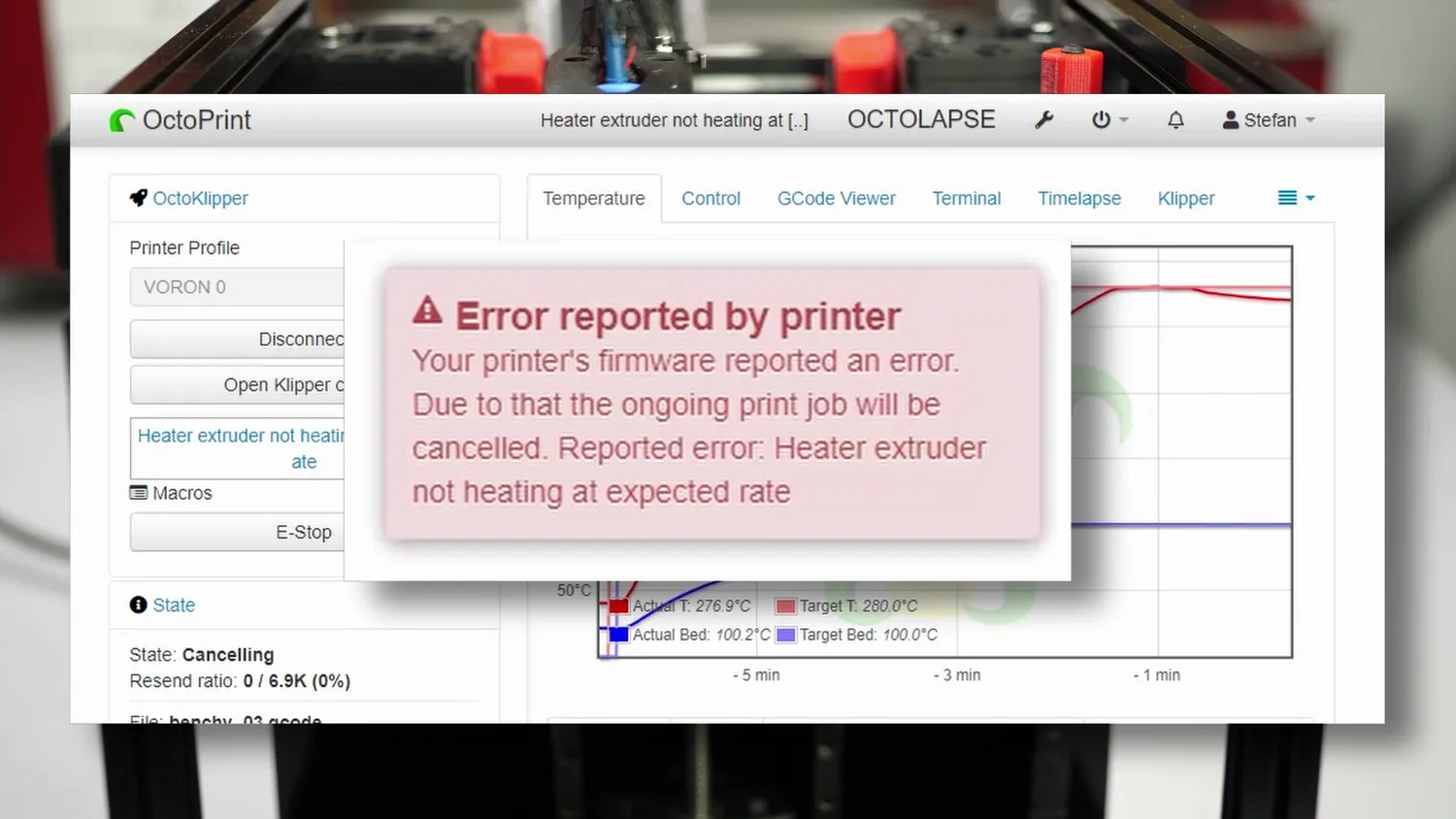Collapse the State sidebar section

(174, 605)
